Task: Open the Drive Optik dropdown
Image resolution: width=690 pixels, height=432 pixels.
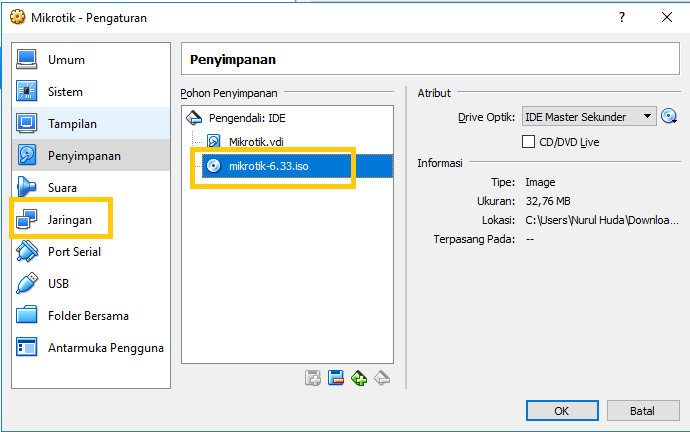Action: [589, 117]
